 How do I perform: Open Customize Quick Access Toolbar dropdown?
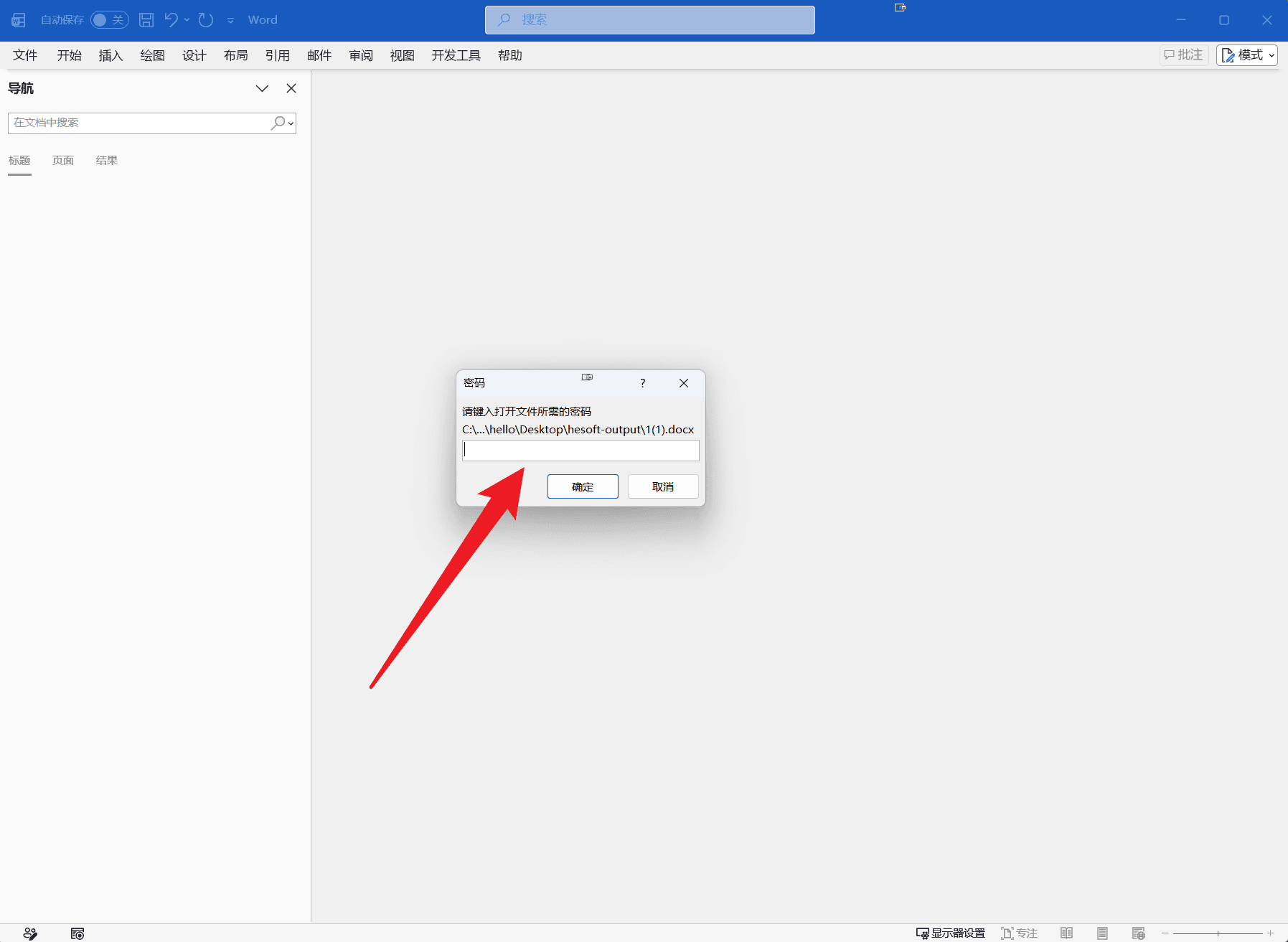(230, 20)
